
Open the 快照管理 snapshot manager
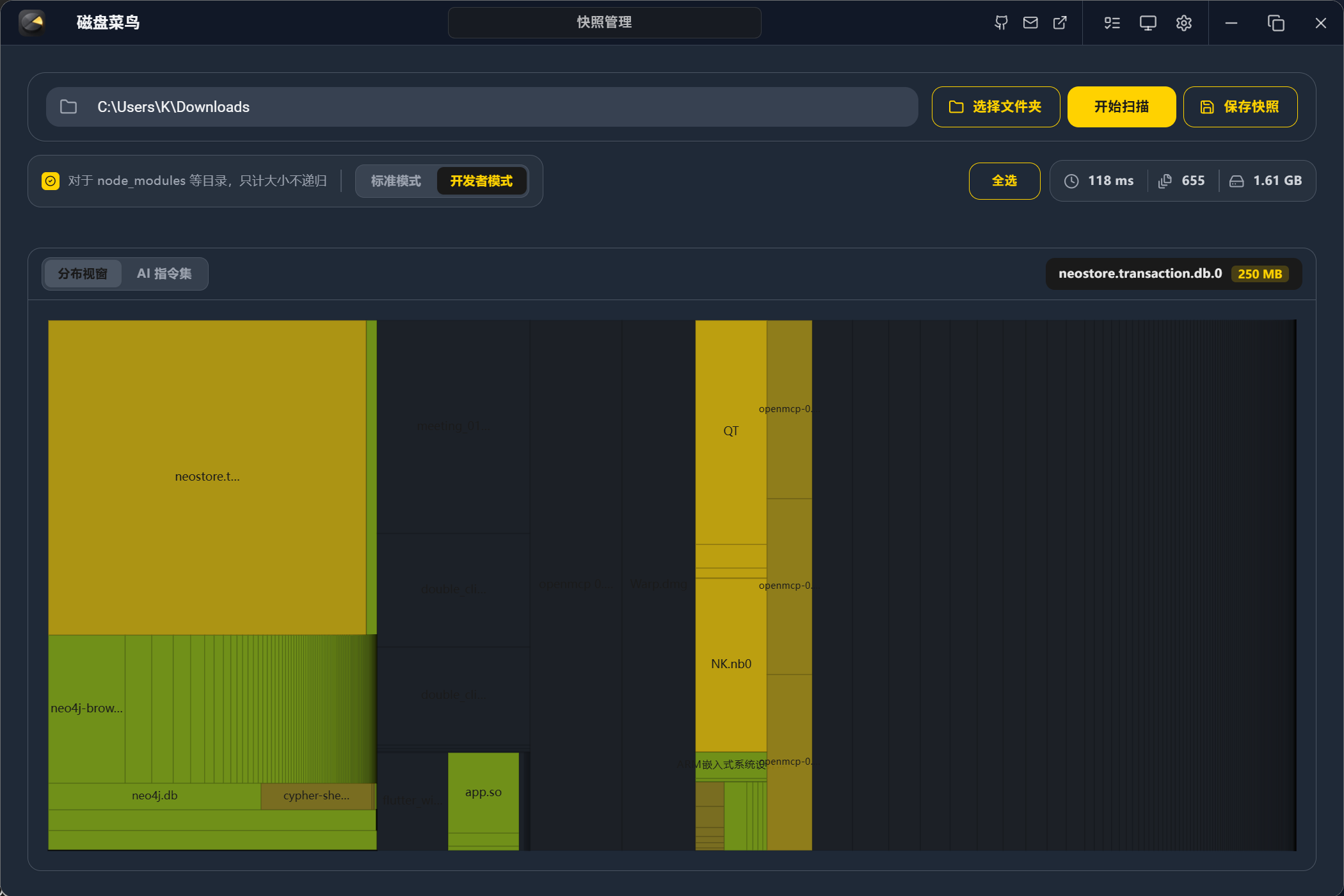tap(604, 22)
